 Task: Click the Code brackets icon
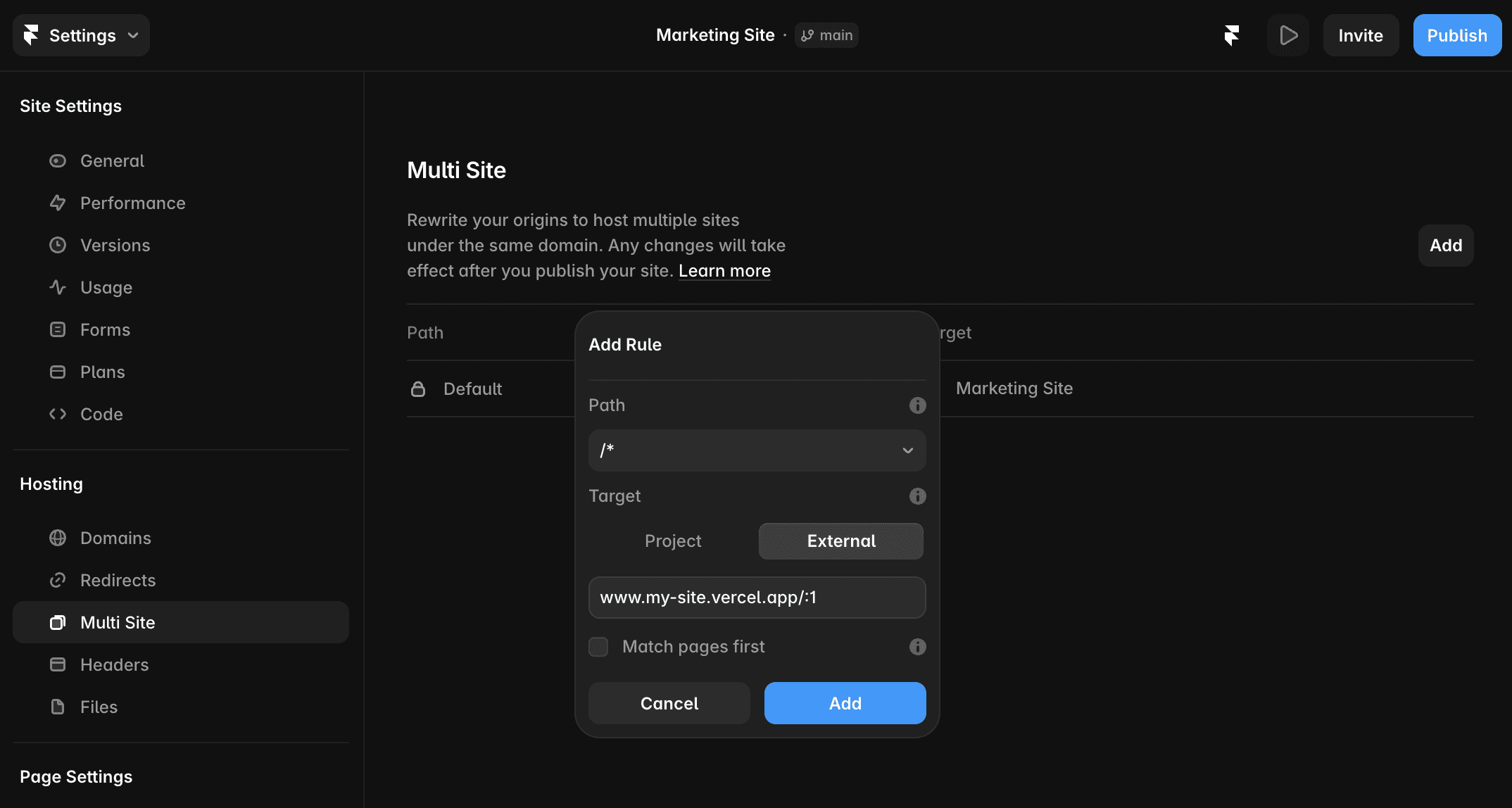coord(58,415)
